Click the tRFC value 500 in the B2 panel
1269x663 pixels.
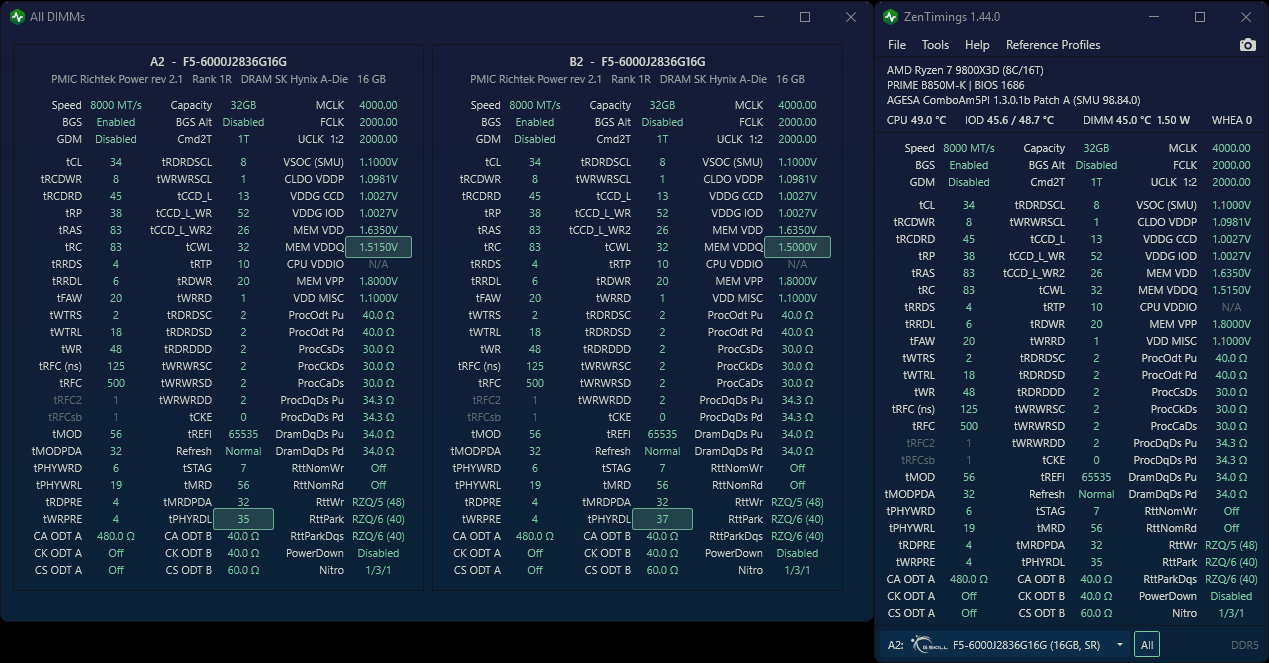[x=535, y=383]
